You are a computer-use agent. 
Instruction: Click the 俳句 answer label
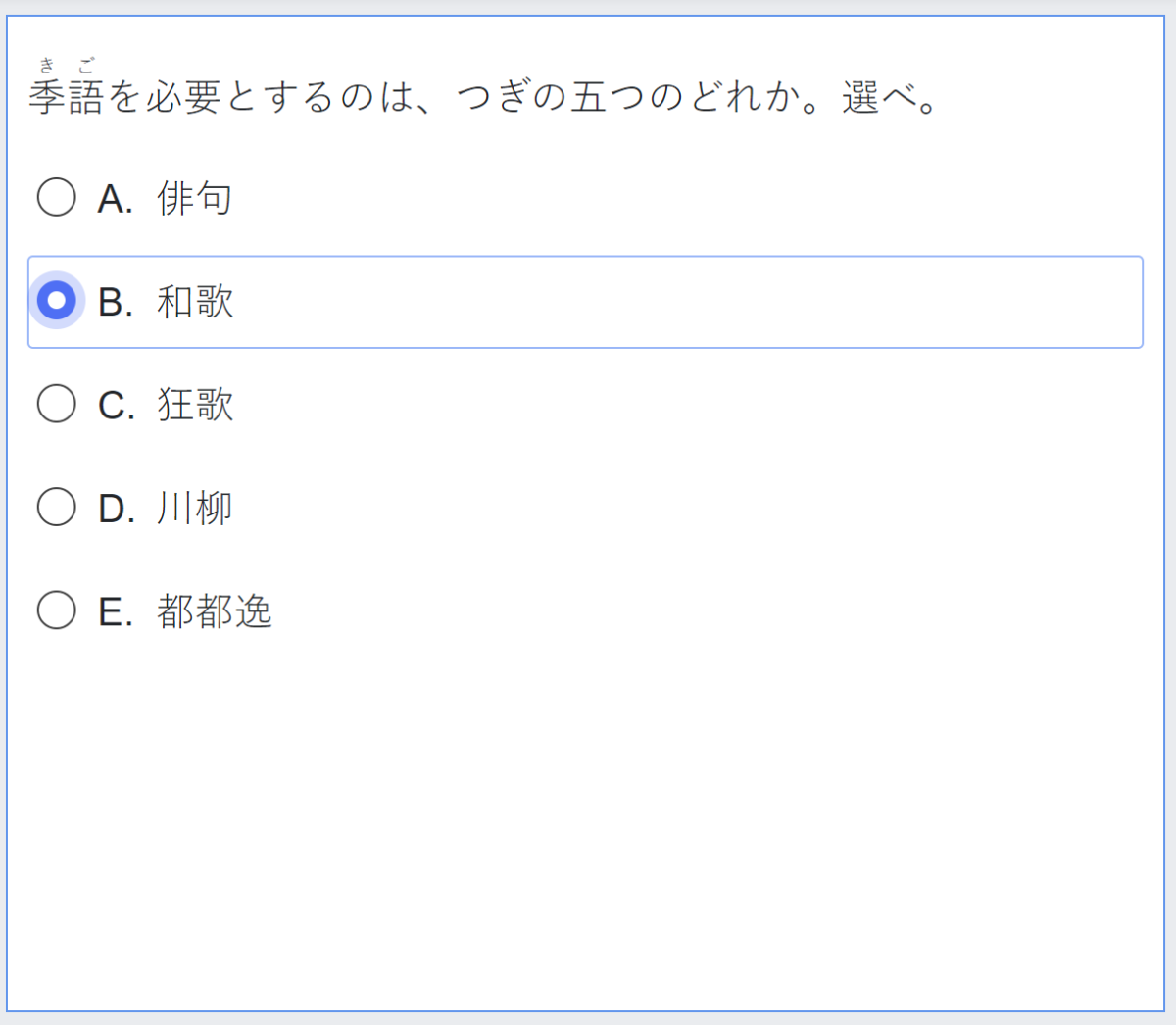point(195,198)
